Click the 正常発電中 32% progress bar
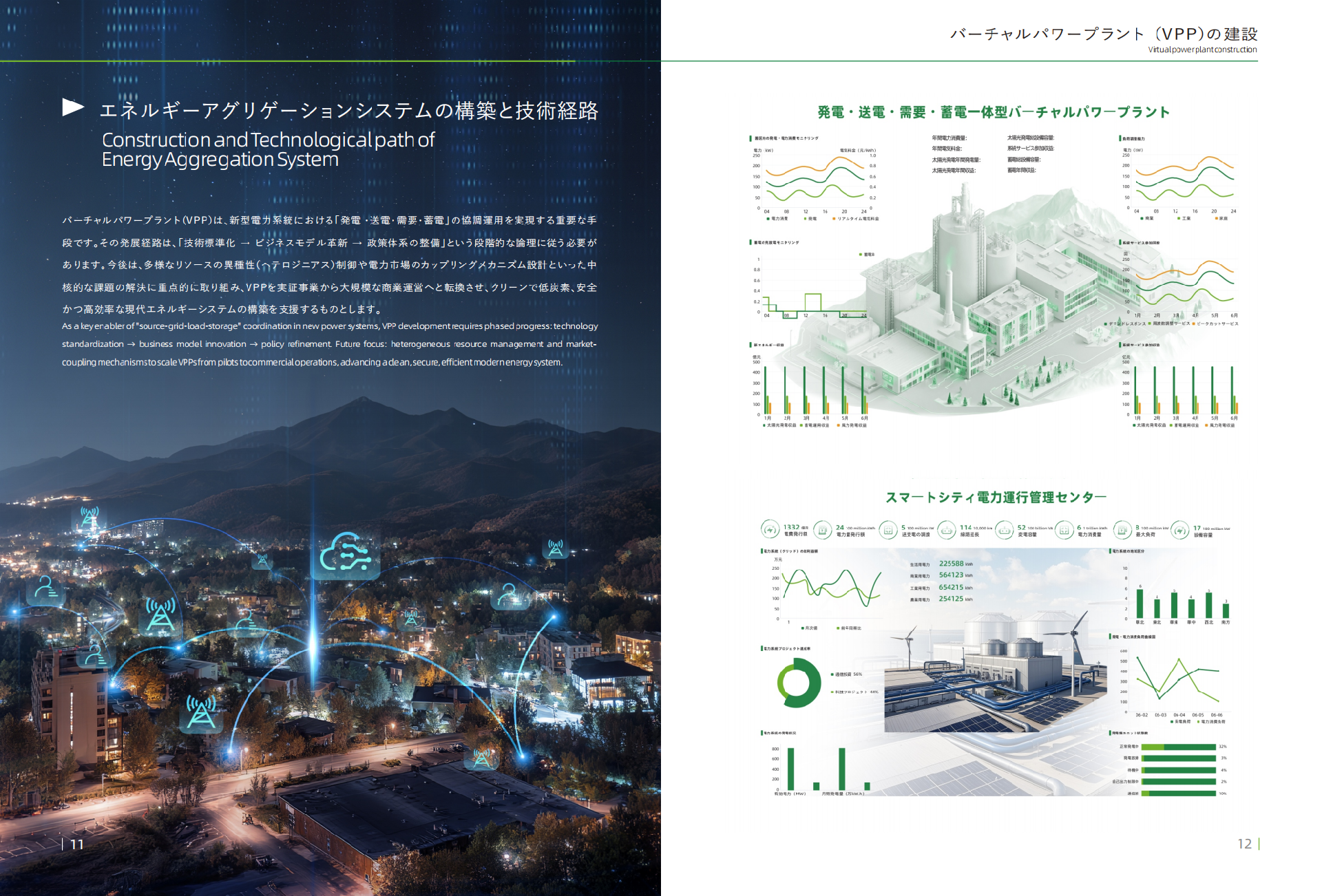Viewport: 1322px width, 896px height. (x=1179, y=747)
